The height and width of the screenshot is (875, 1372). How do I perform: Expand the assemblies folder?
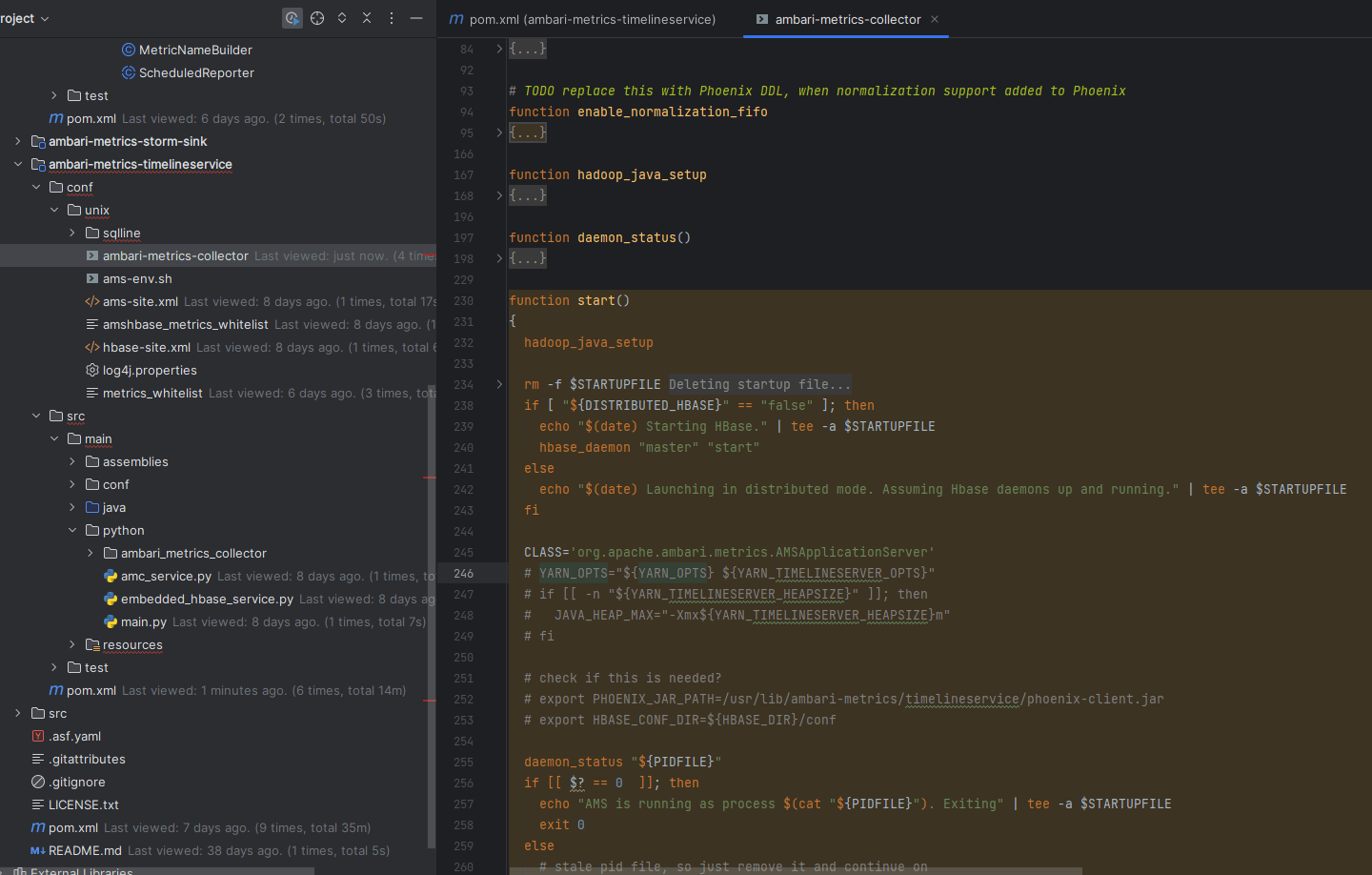click(72, 461)
